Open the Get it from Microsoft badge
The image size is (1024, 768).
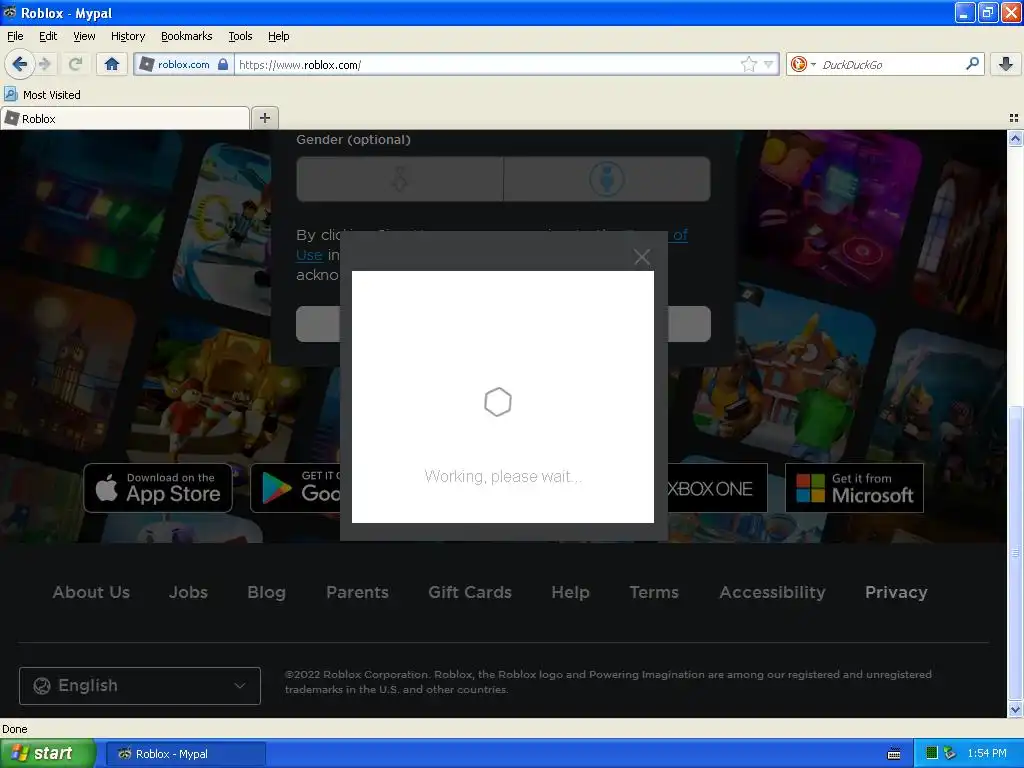[854, 488]
